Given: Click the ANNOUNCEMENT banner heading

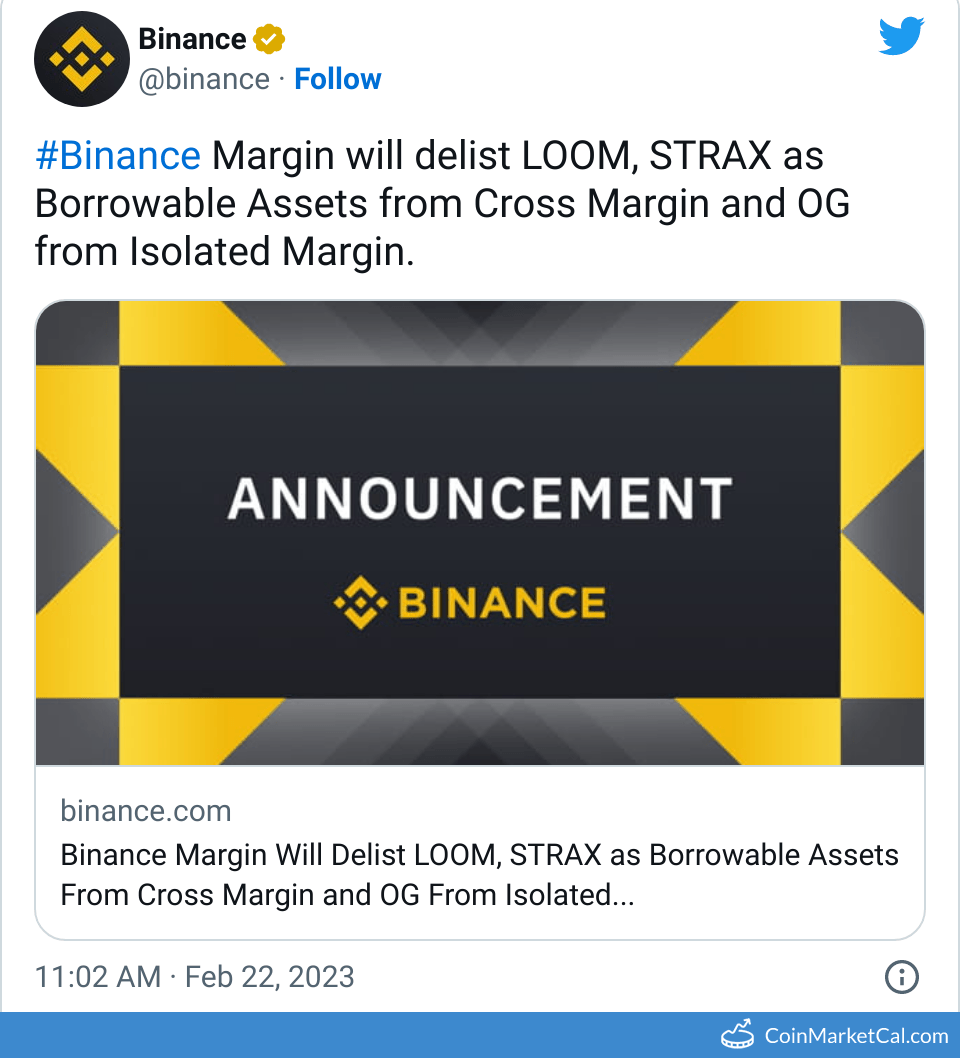Looking at the screenshot, I should pyautogui.click(x=479, y=499).
